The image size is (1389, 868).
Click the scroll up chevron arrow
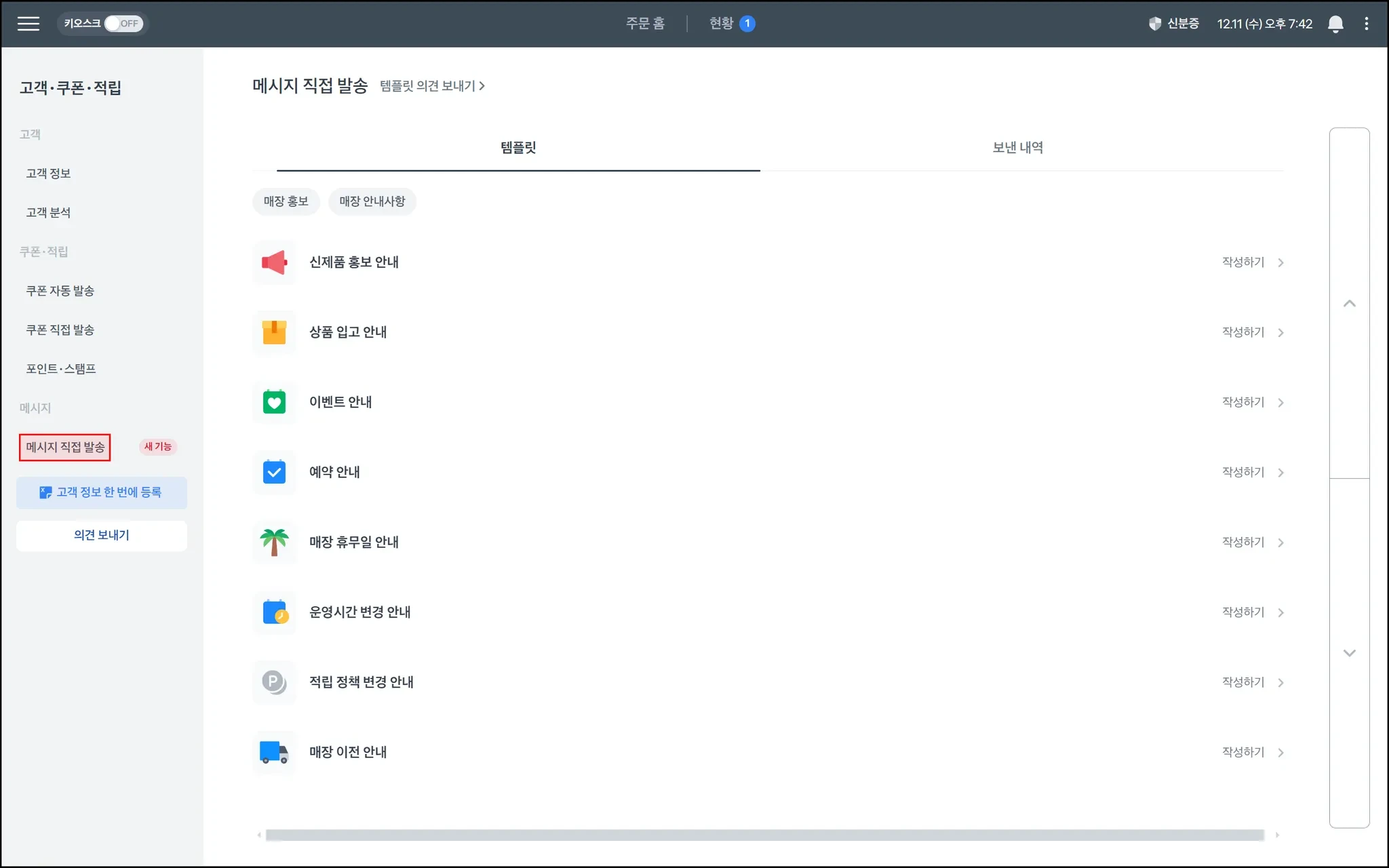(1349, 304)
